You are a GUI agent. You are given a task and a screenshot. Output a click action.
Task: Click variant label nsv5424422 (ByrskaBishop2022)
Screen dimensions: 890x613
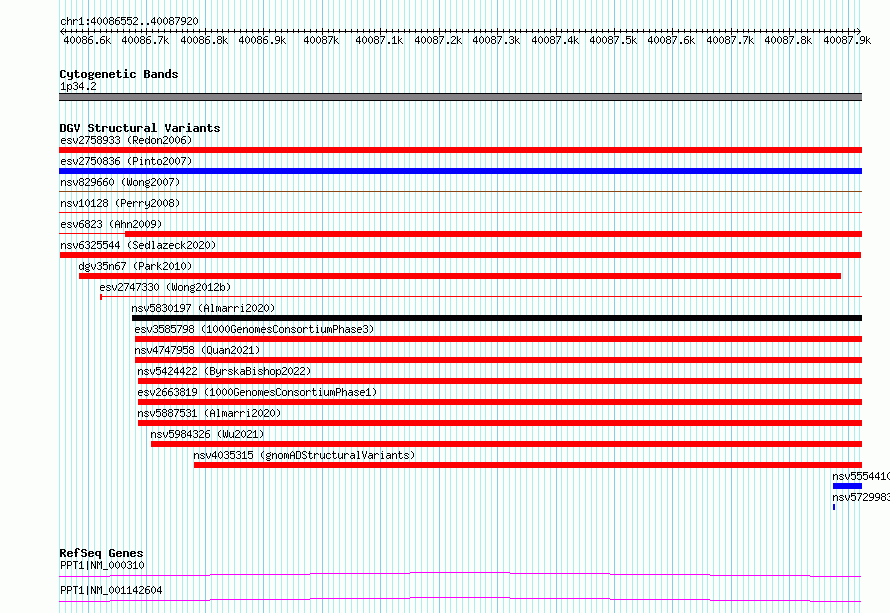coord(224,371)
